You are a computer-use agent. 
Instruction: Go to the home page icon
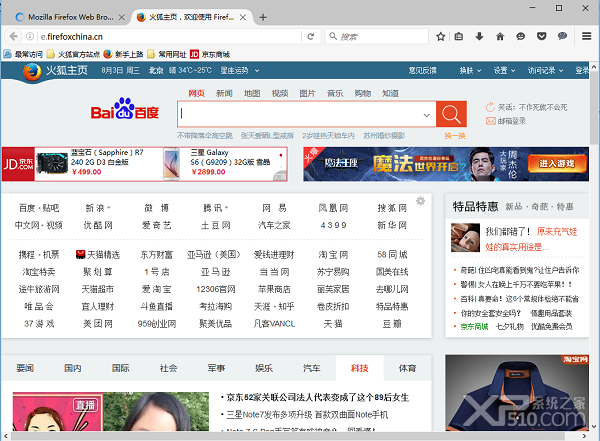[x=500, y=36]
